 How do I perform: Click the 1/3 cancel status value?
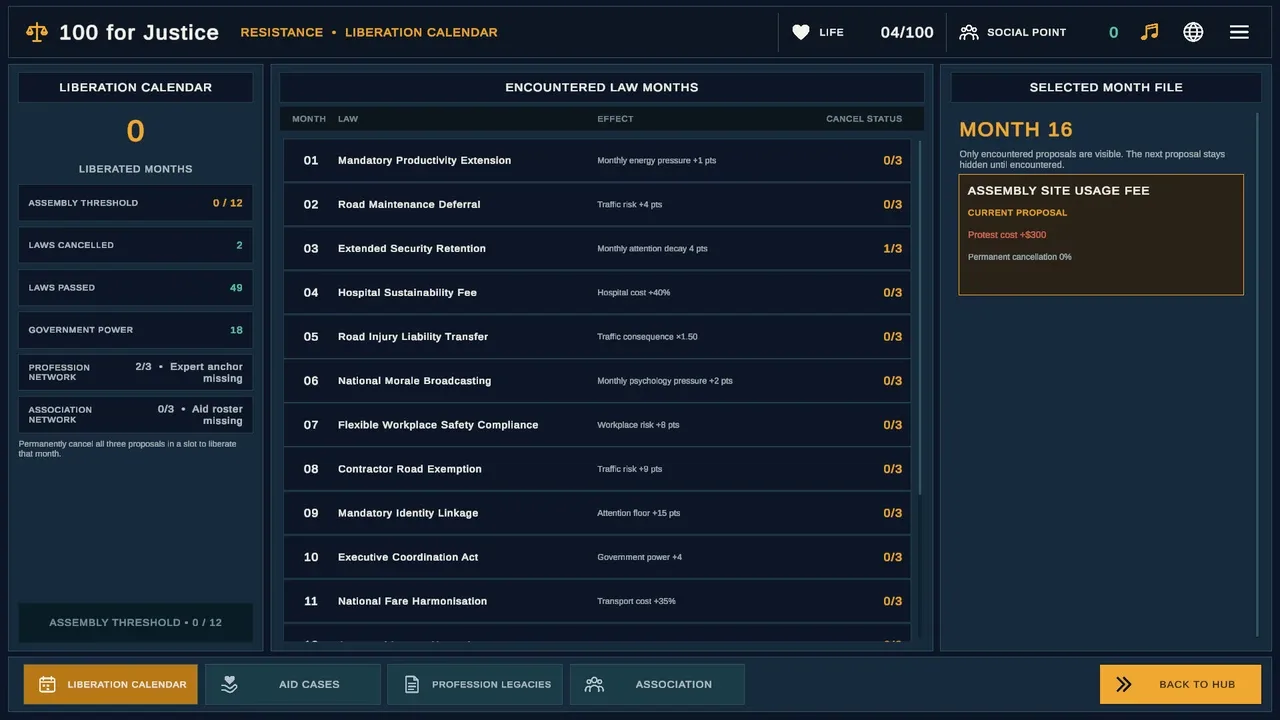[x=892, y=248]
